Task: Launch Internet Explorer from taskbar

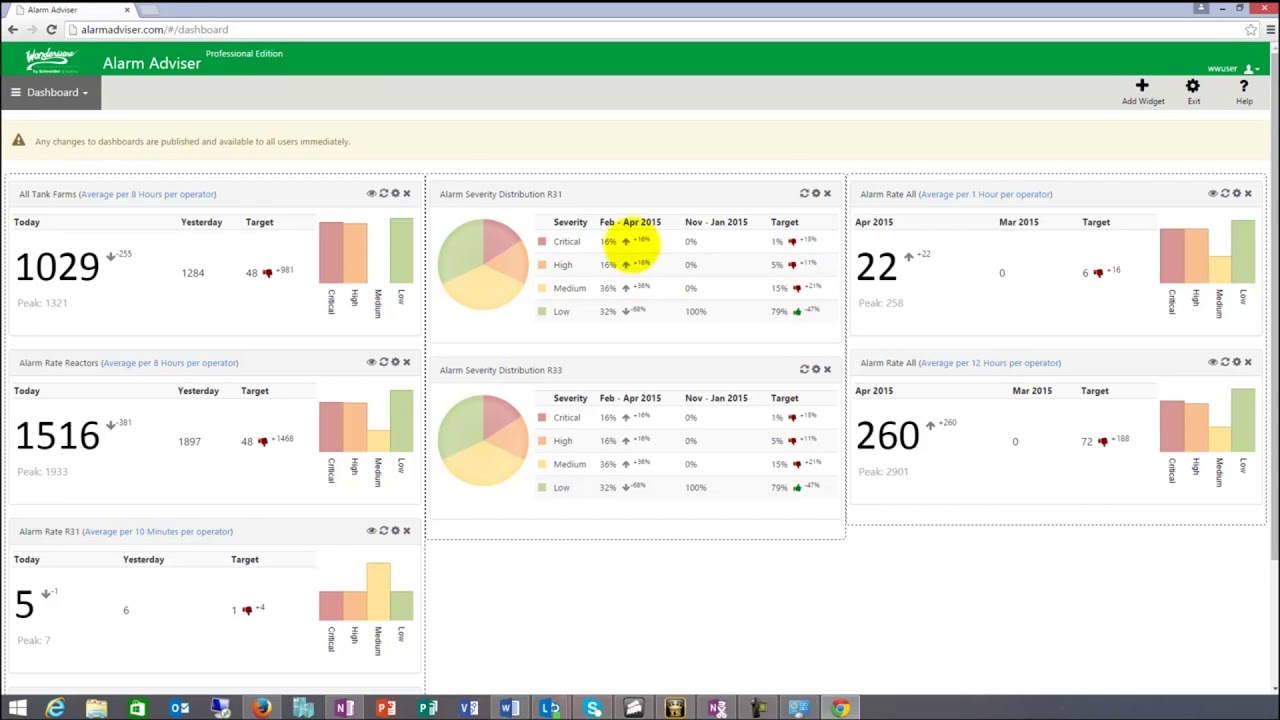Action: (x=55, y=709)
